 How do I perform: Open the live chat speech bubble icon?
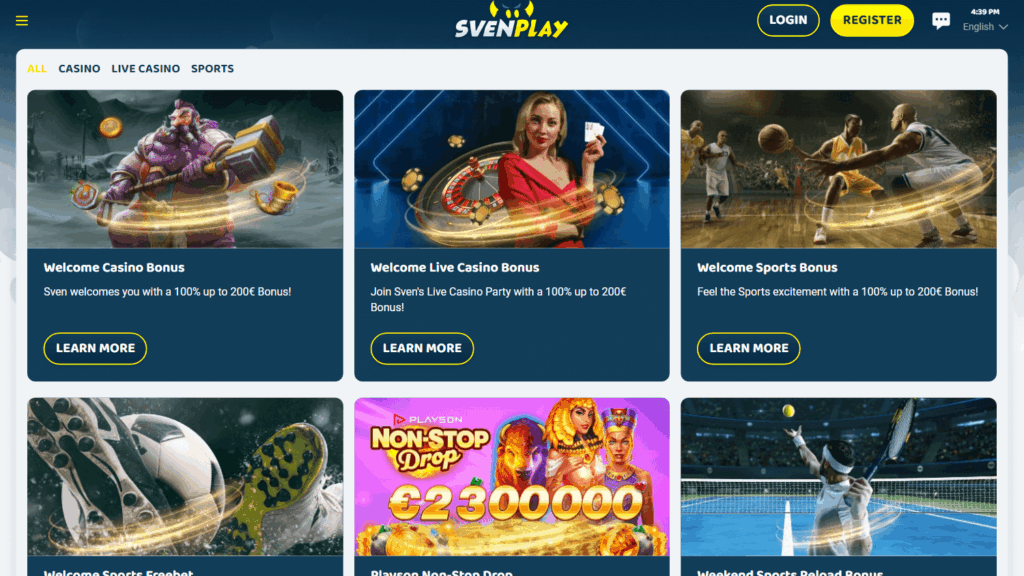[x=940, y=21]
